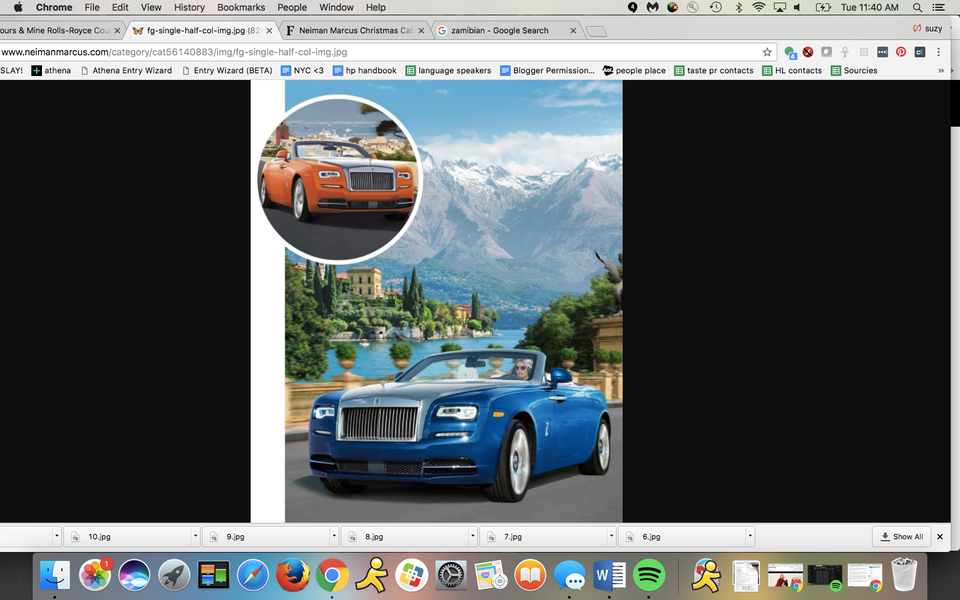This screenshot has width=960, height=600.
Task: Open Finder from the Dock
Action: point(54,575)
